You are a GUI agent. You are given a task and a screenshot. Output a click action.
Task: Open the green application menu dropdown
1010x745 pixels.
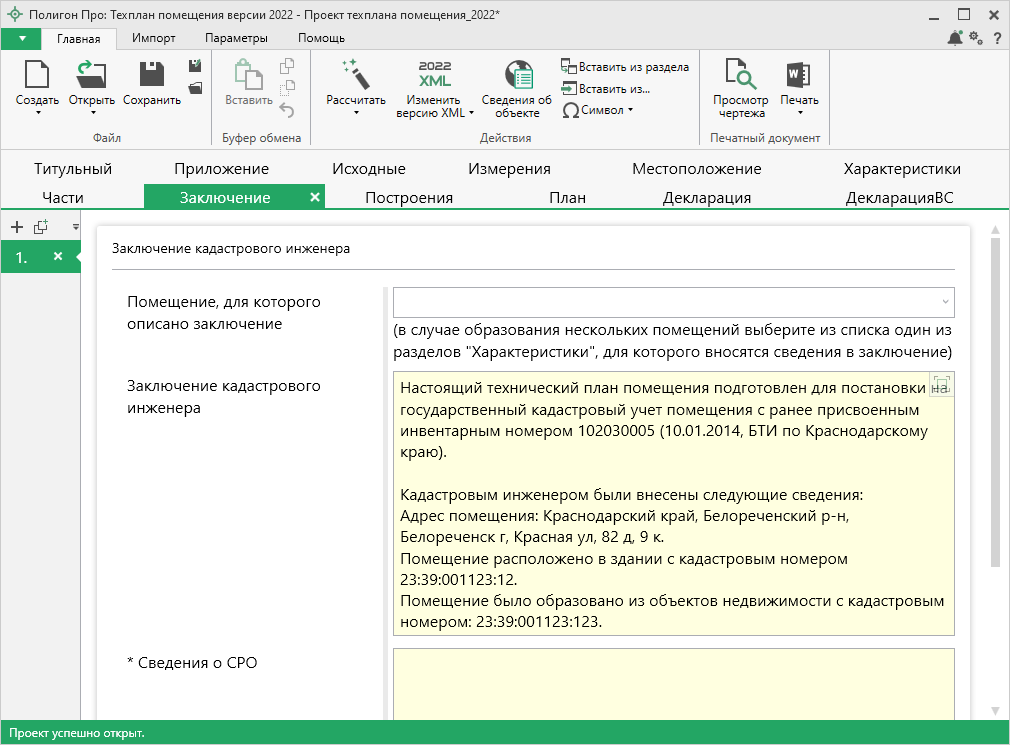[x=21, y=38]
